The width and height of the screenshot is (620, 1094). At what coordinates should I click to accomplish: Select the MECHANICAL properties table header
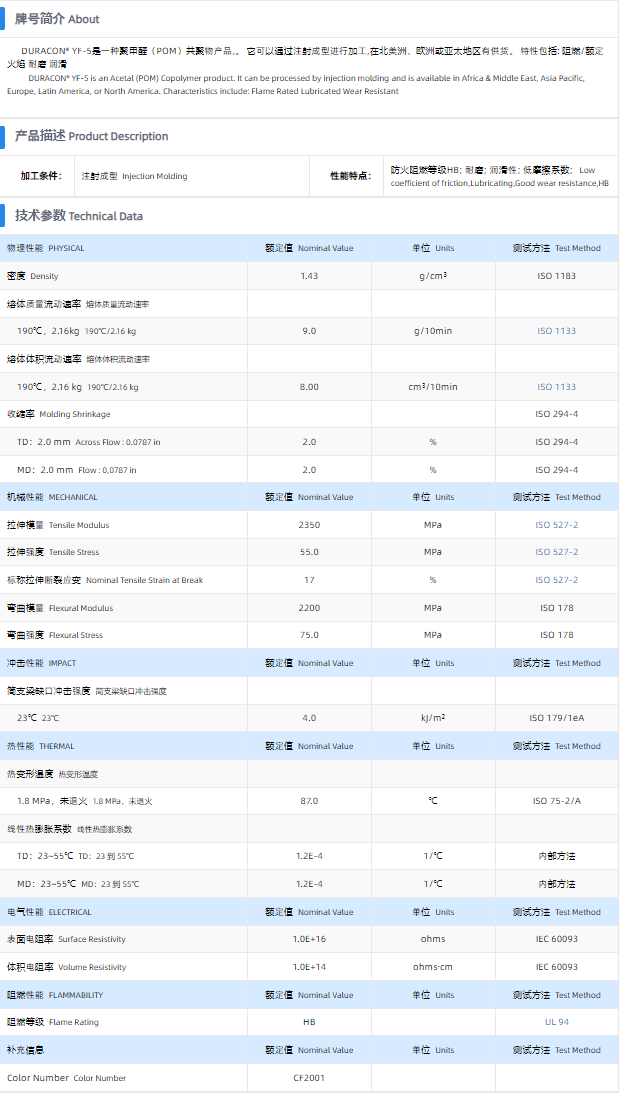52,497
